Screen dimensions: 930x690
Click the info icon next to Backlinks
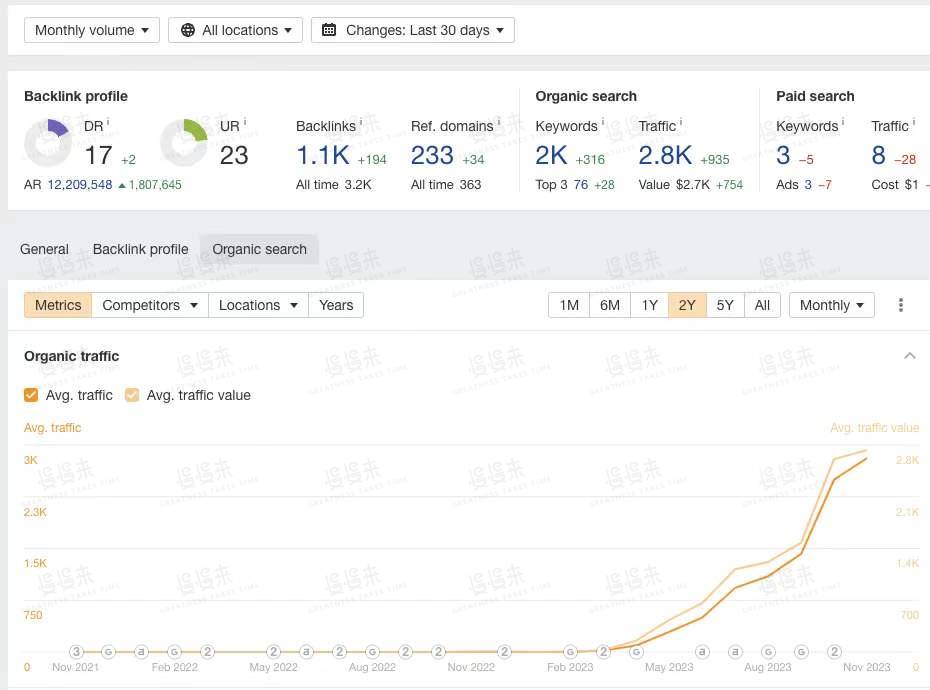(361, 123)
